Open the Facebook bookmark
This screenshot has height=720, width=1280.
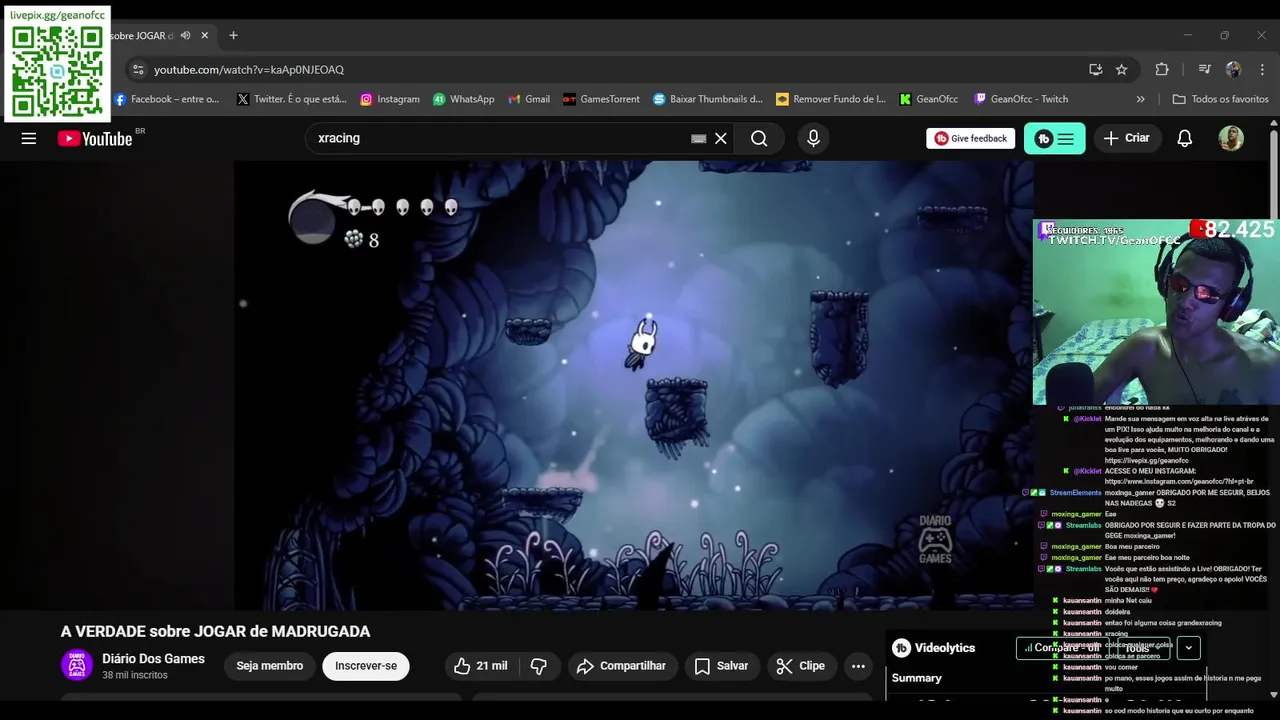coord(167,99)
